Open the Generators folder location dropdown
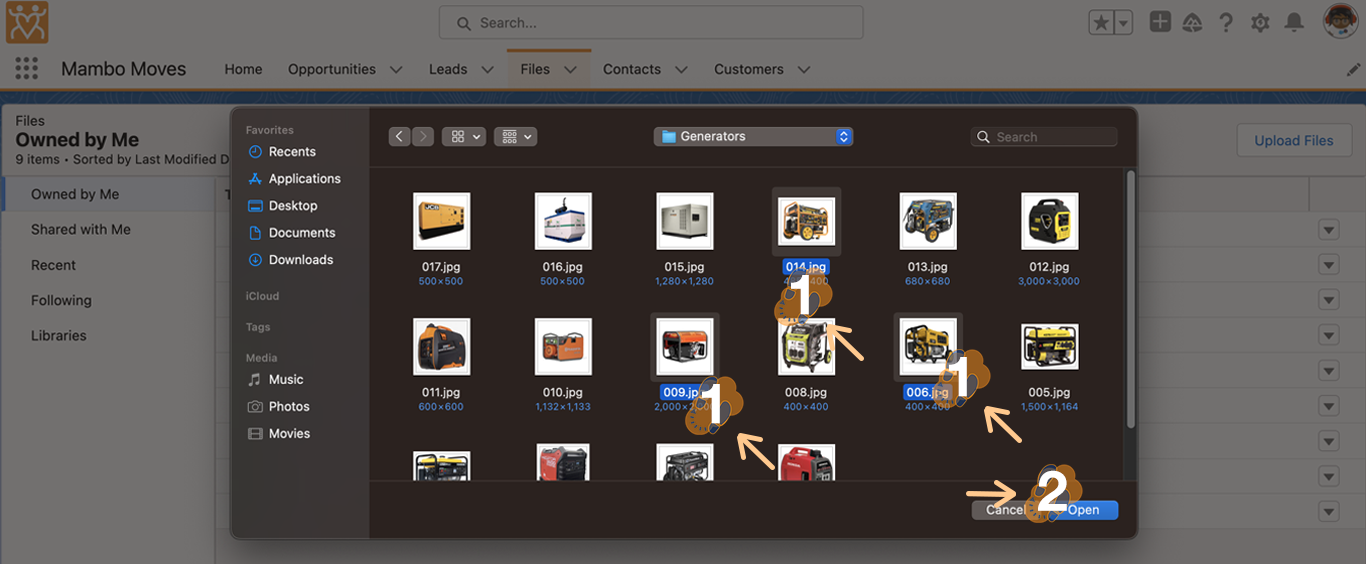 point(753,136)
